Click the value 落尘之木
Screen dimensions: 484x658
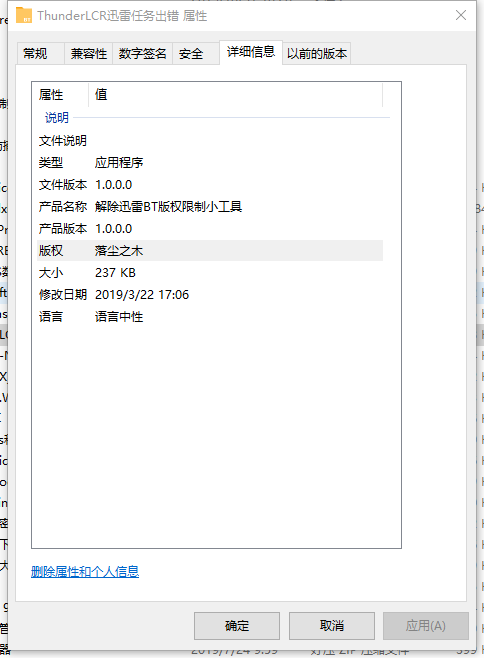pos(119,251)
